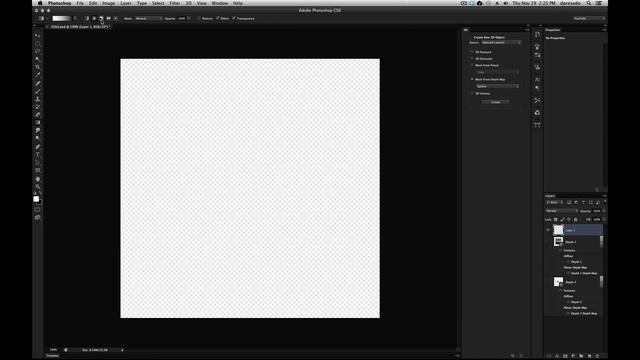This screenshot has width=640, height=360.
Task: Select the Mesh From Depth Map option
Action: click(472, 79)
